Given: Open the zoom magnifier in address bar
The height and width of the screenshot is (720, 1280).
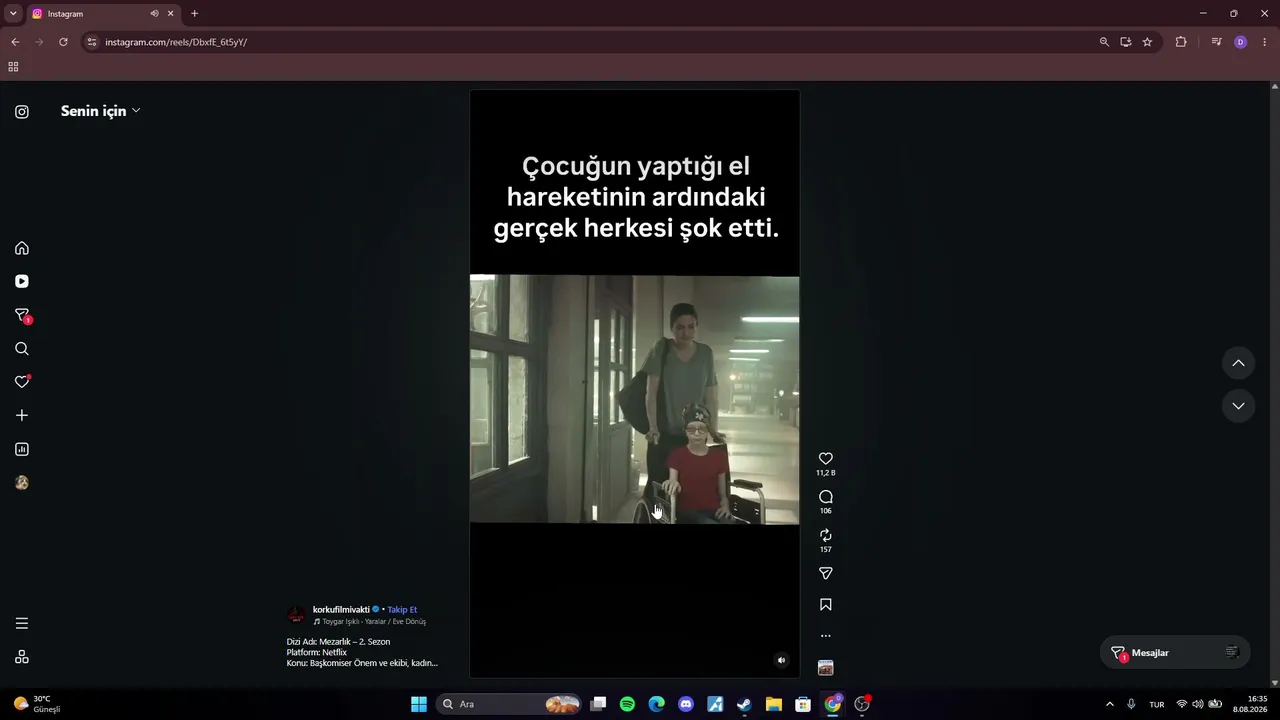Looking at the screenshot, I should point(1104,42).
